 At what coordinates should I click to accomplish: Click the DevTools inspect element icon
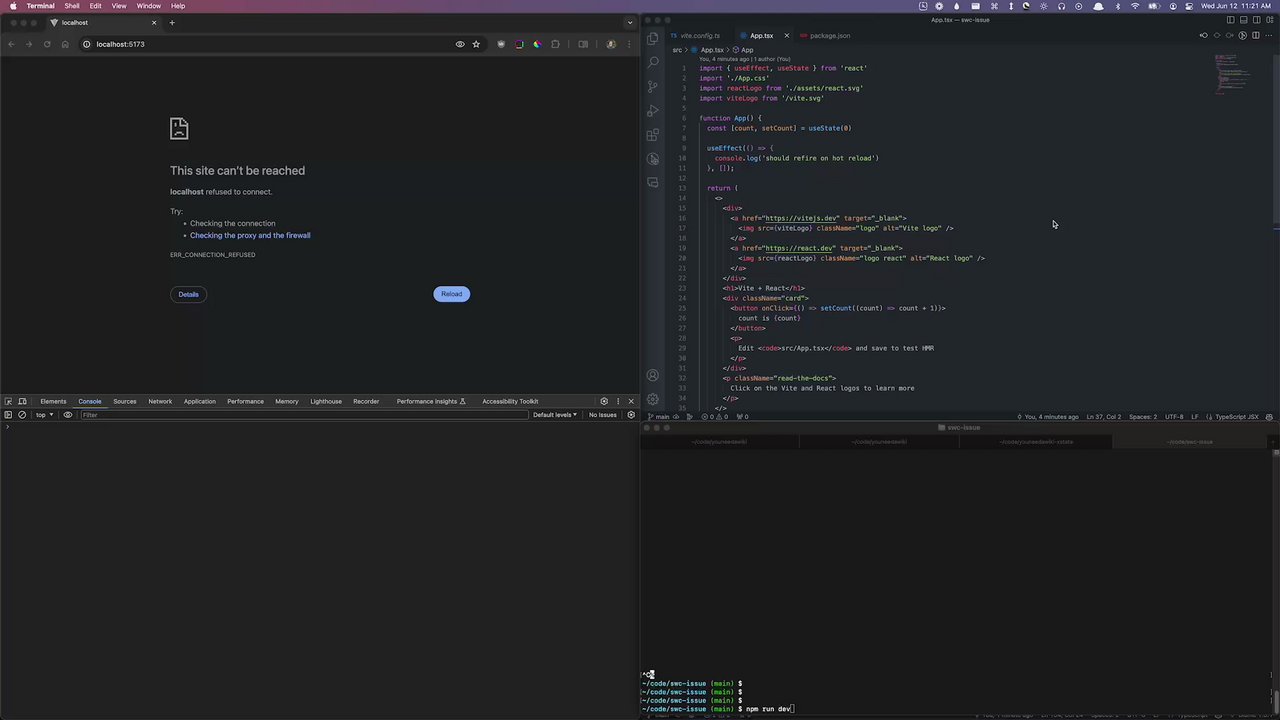point(8,401)
